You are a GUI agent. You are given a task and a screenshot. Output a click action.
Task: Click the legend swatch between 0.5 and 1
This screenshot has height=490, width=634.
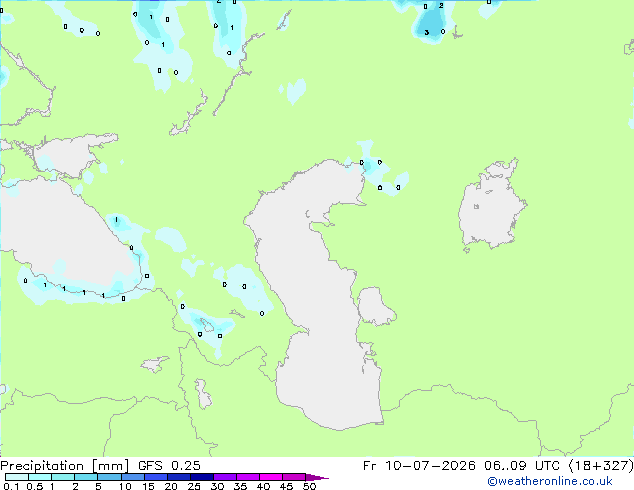click(x=40, y=477)
